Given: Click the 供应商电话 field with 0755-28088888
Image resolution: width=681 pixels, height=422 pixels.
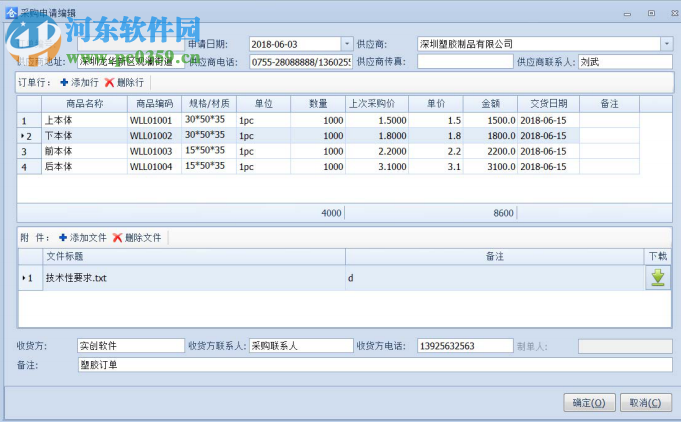Looking at the screenshot, I should (x=301, y=62).
